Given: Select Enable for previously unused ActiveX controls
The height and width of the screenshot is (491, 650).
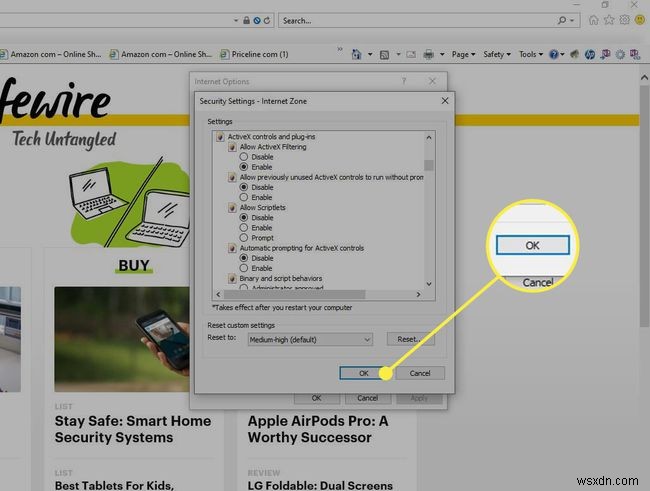Looking at the screenshot, I should (x=244, y=197).
